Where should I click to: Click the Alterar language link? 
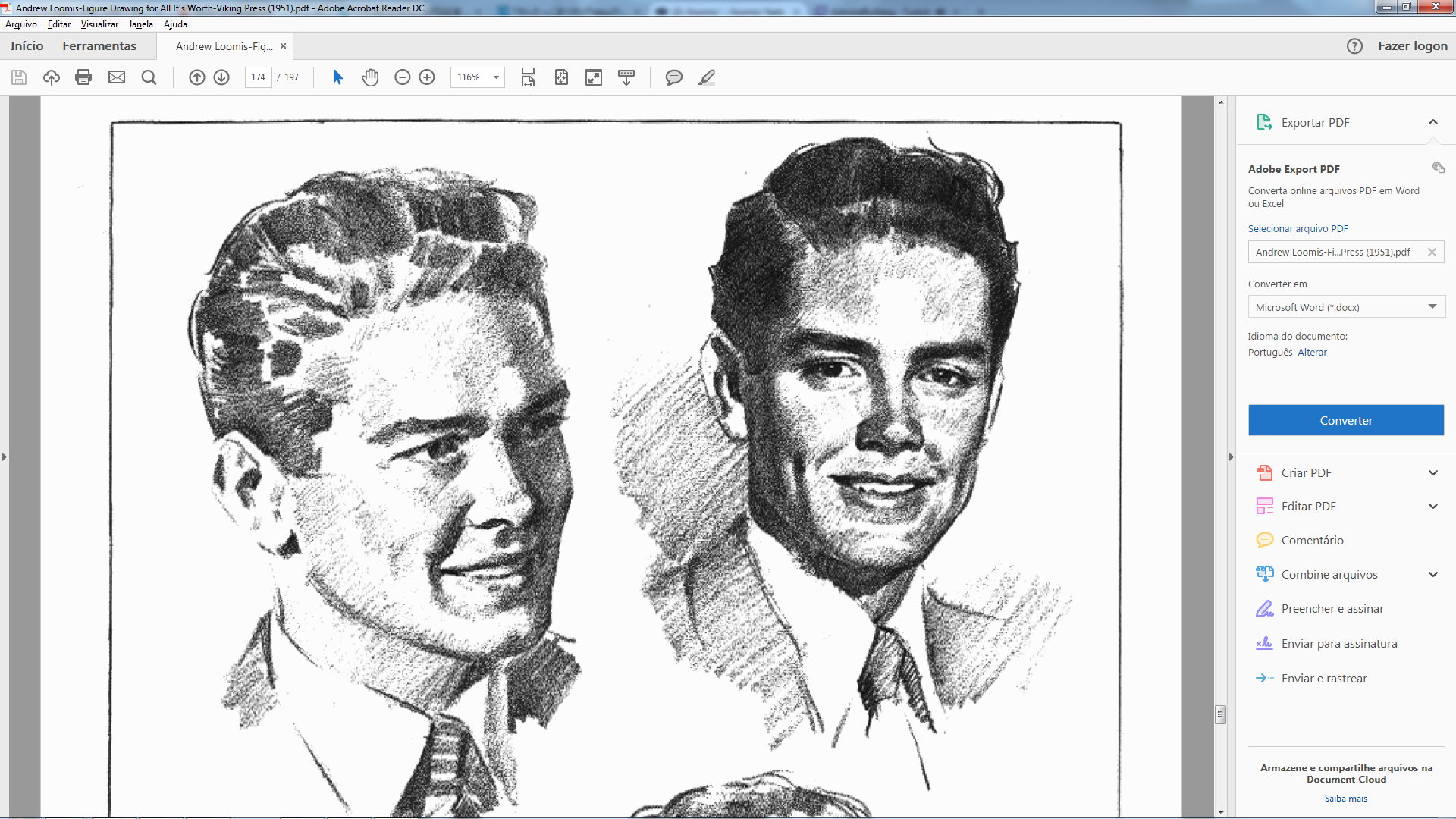[1312, 353]
